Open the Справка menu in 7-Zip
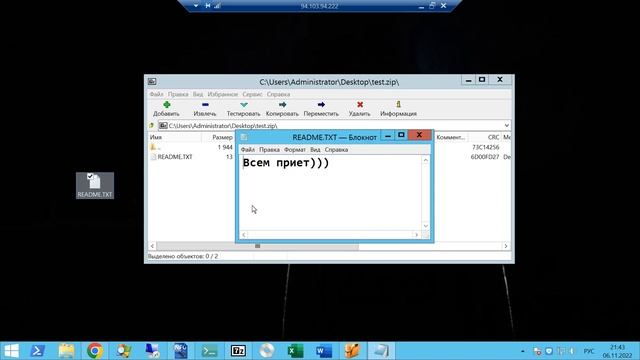The width and height of the screenshot is (640, 360). [278, 94]
